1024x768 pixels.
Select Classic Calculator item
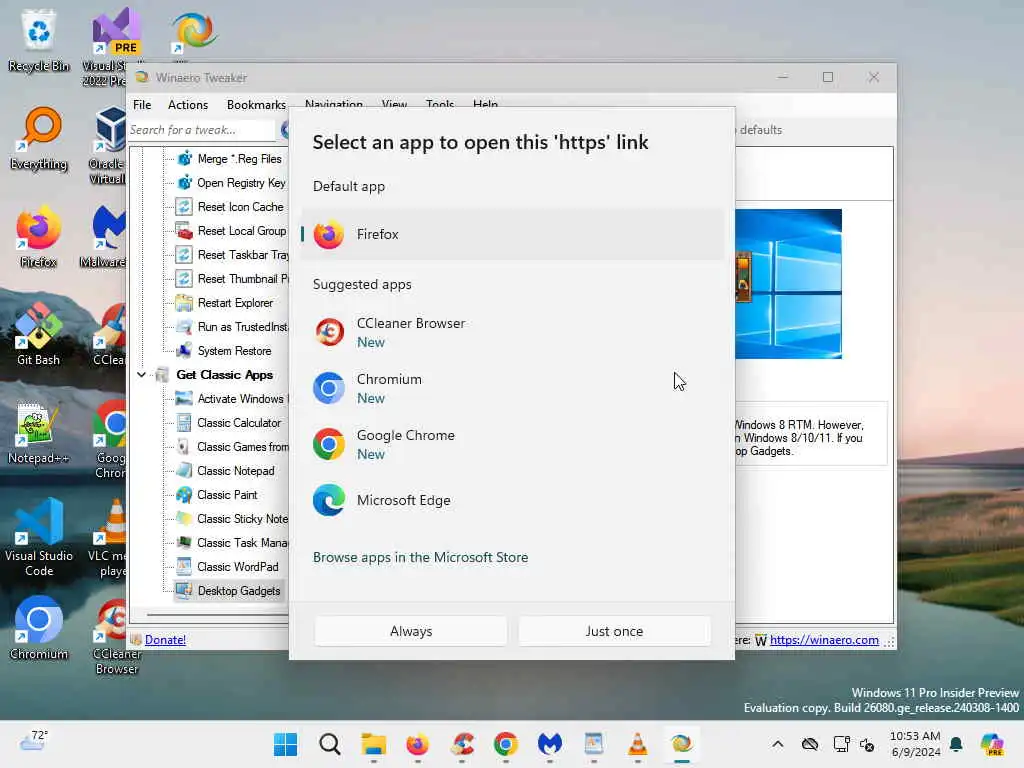point(229,423)
